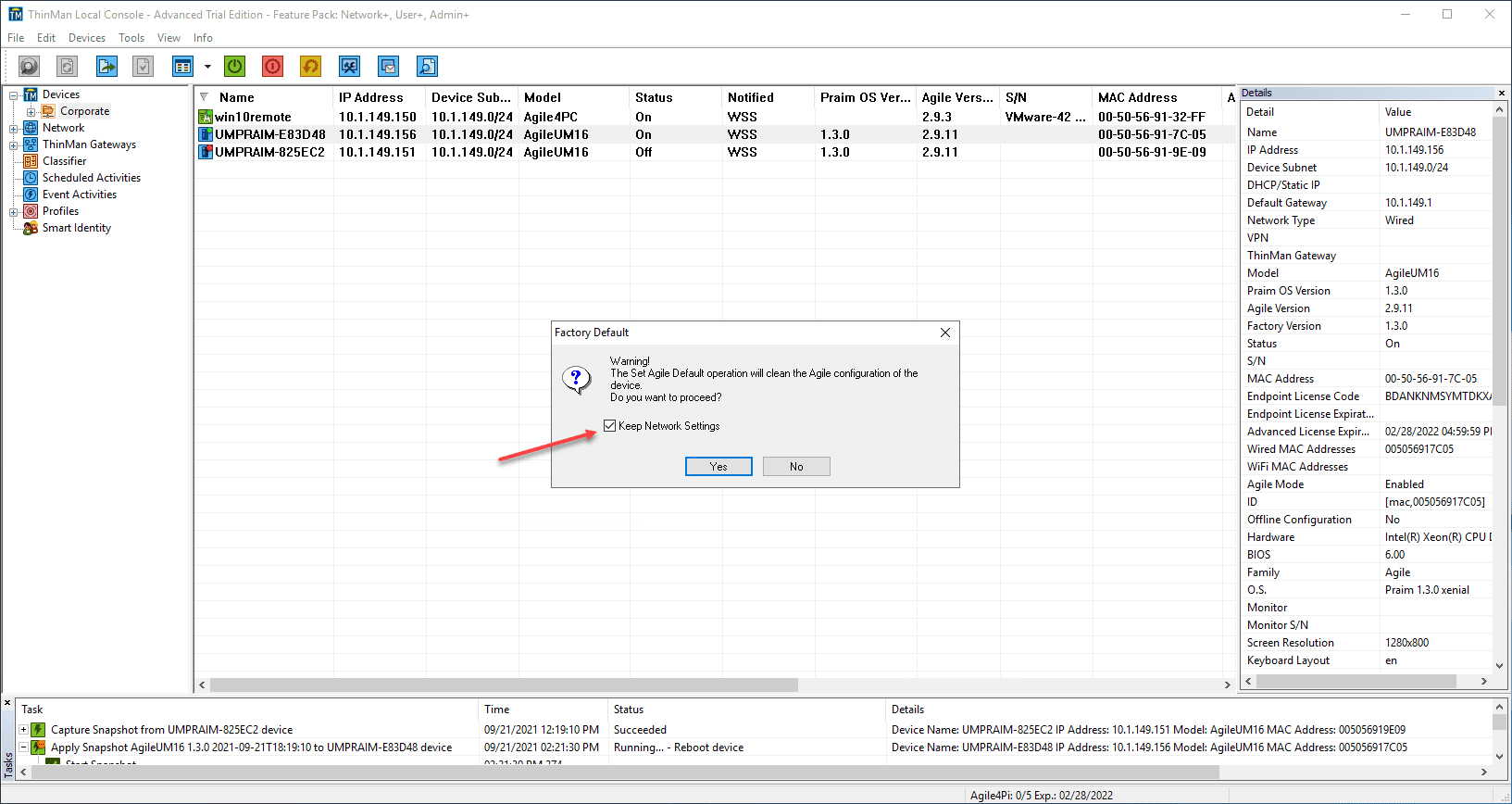The image size is (1512, 804).
Task: Click the red power off toolbar icon
Action: (272, 66)
